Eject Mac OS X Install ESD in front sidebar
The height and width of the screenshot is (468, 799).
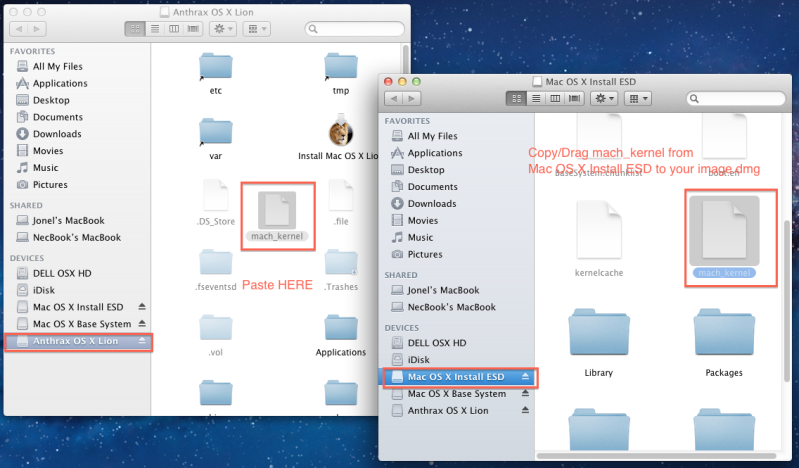tap(525, 376)
